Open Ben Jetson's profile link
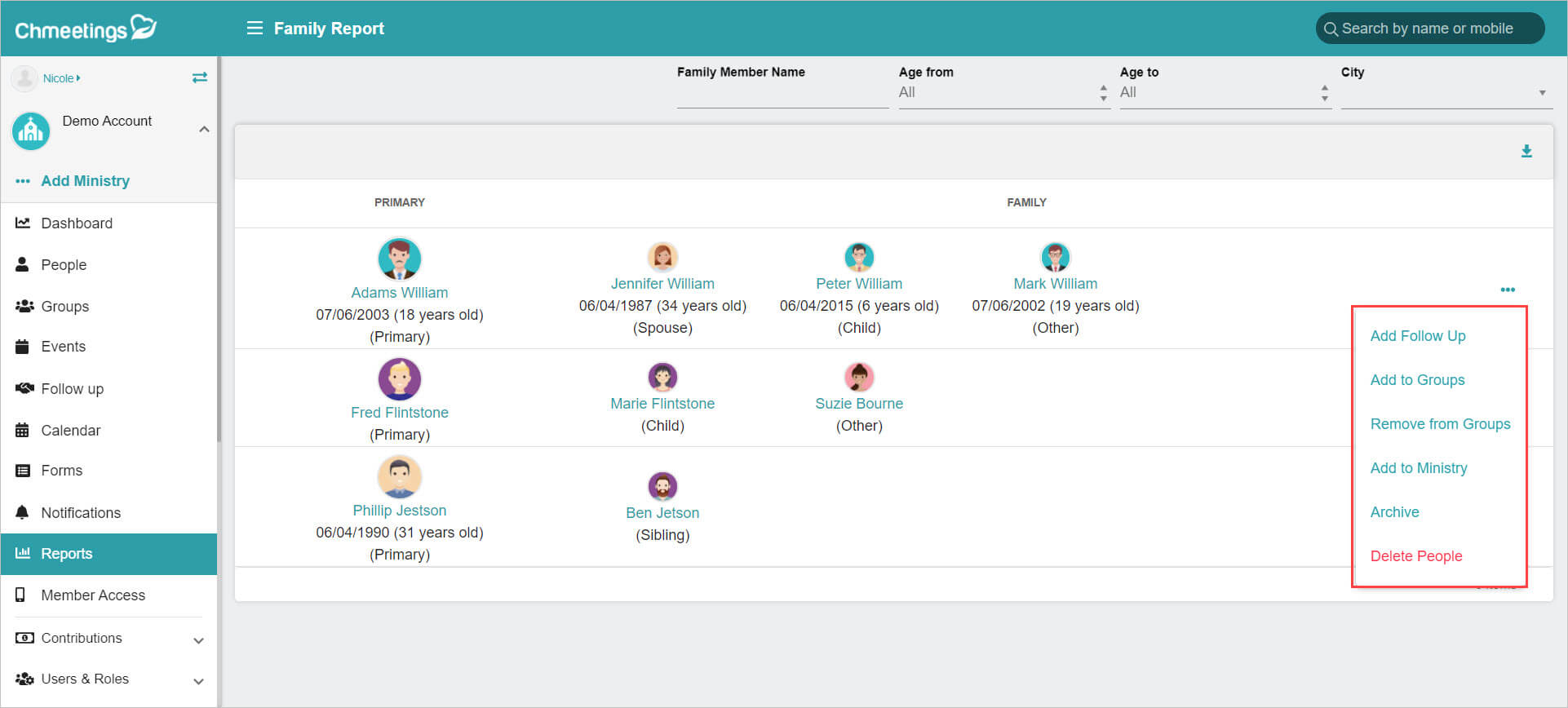1568x708 pixels. (x=662, y=512)
